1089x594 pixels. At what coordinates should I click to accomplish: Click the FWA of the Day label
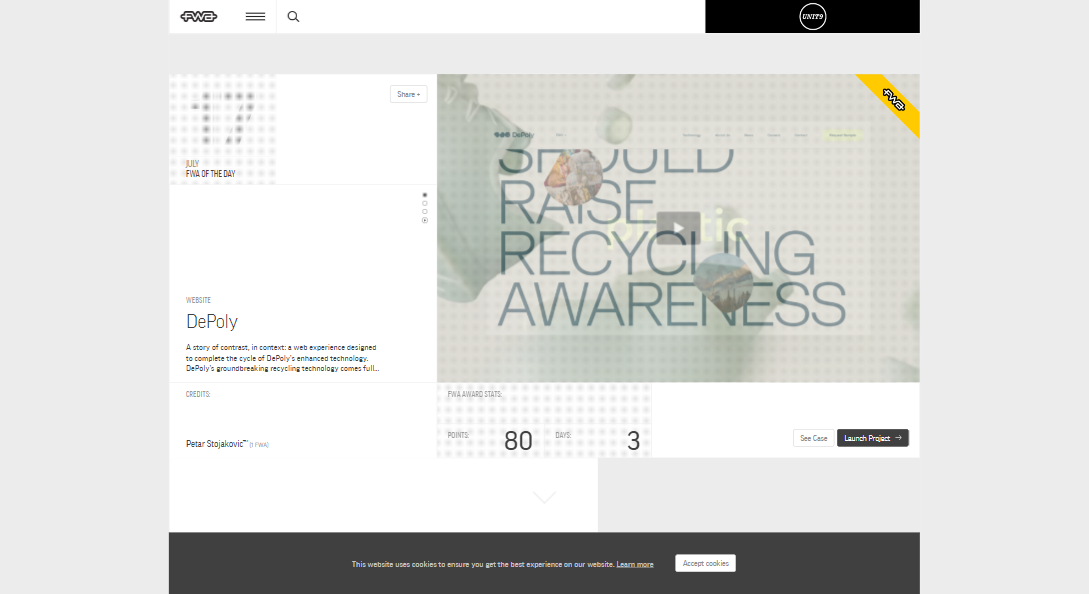tap(211, 174)
